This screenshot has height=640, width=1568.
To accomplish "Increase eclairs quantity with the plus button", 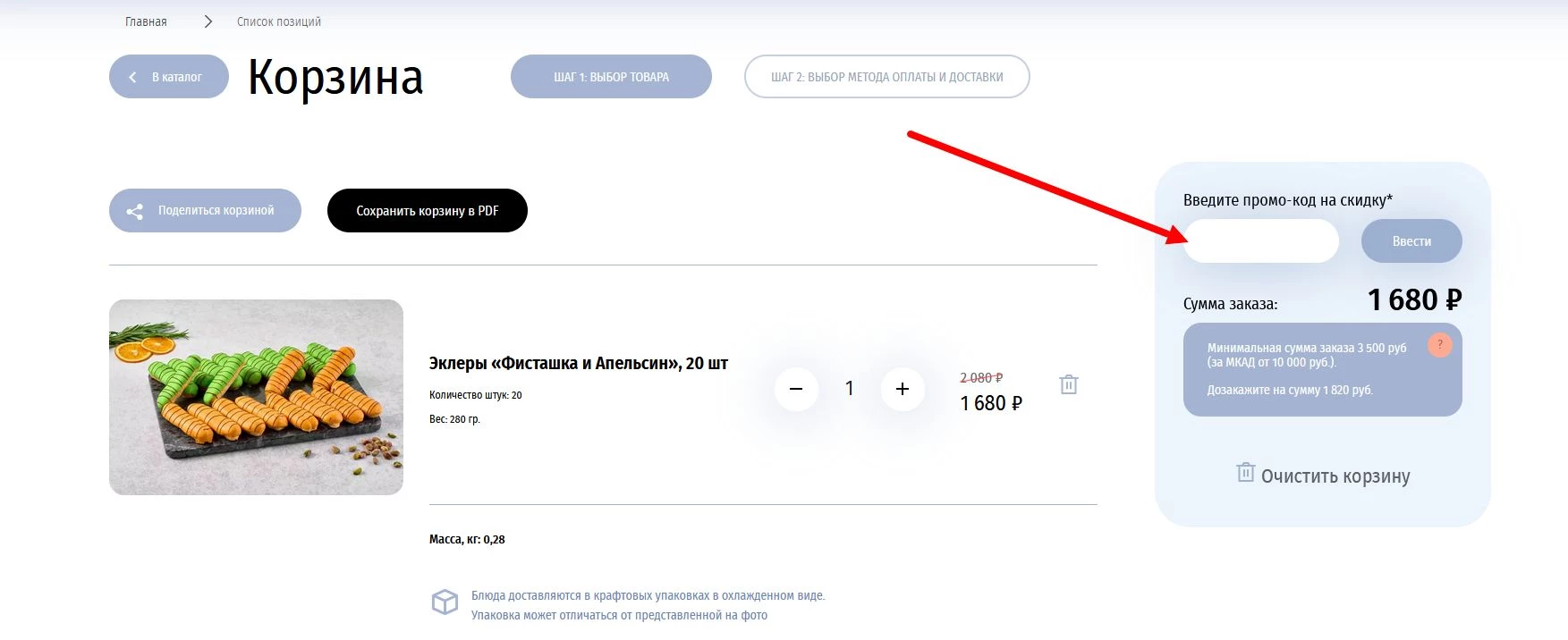I will click(x=903, y=389).
